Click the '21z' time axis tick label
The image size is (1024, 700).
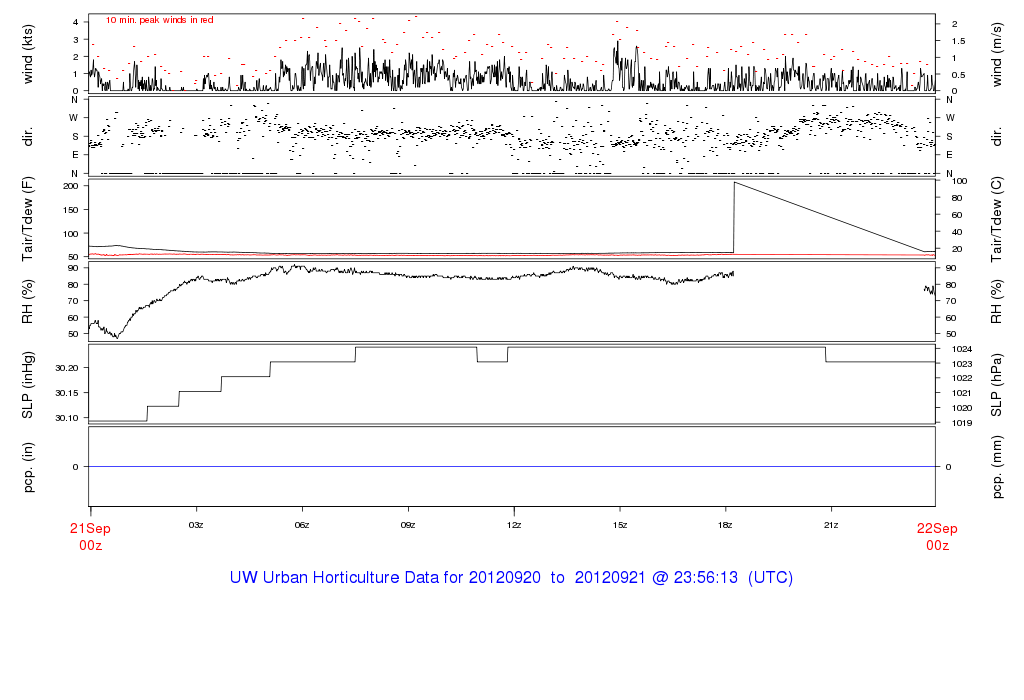coord(831,525)
